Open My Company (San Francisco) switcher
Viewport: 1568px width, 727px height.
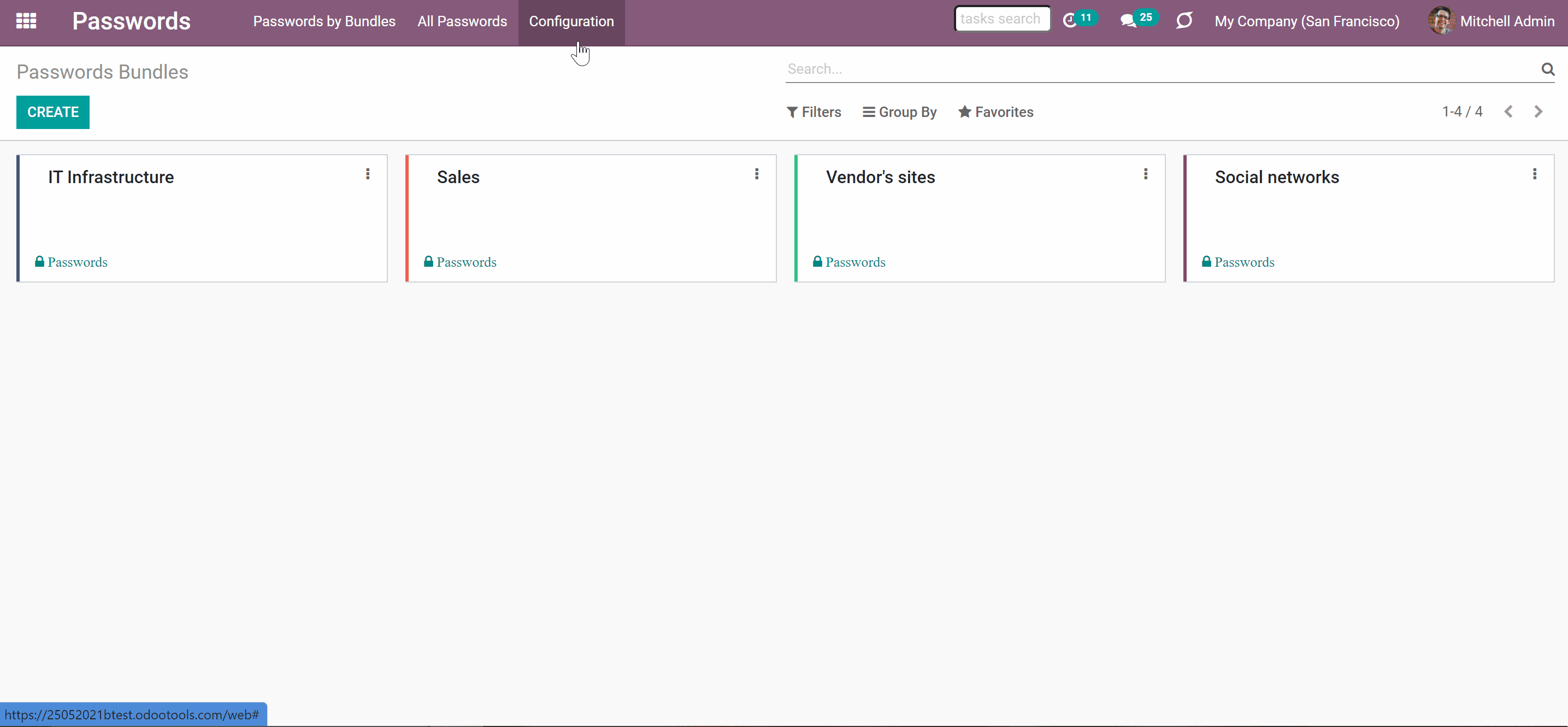click(1307, 21)
